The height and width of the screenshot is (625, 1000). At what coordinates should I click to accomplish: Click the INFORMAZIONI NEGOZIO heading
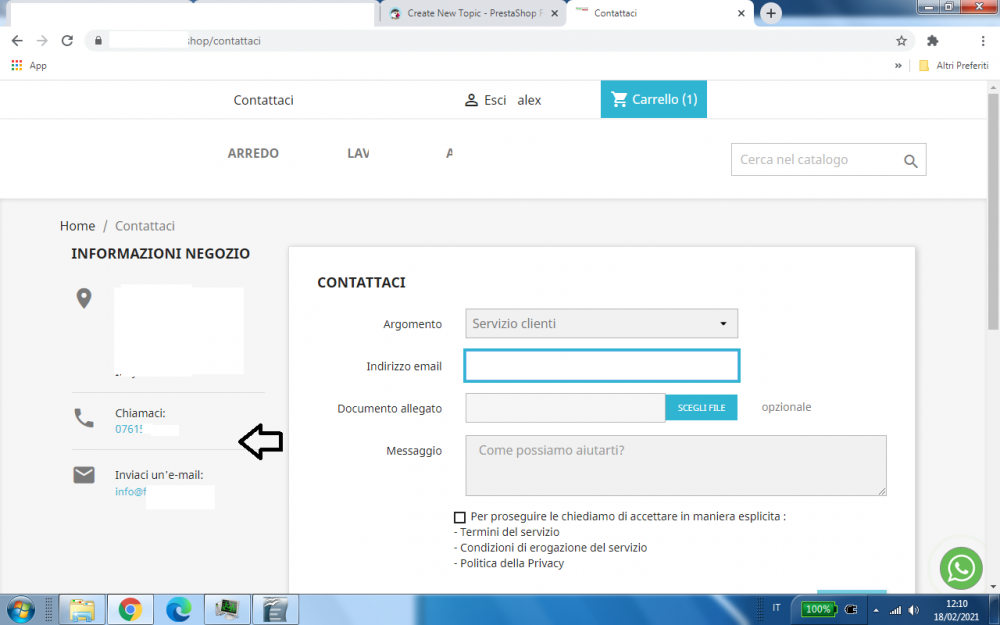161,254
